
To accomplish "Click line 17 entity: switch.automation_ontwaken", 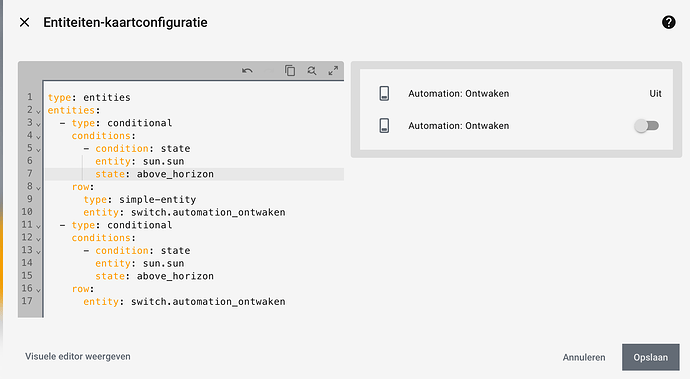I will tap(184, 302).
